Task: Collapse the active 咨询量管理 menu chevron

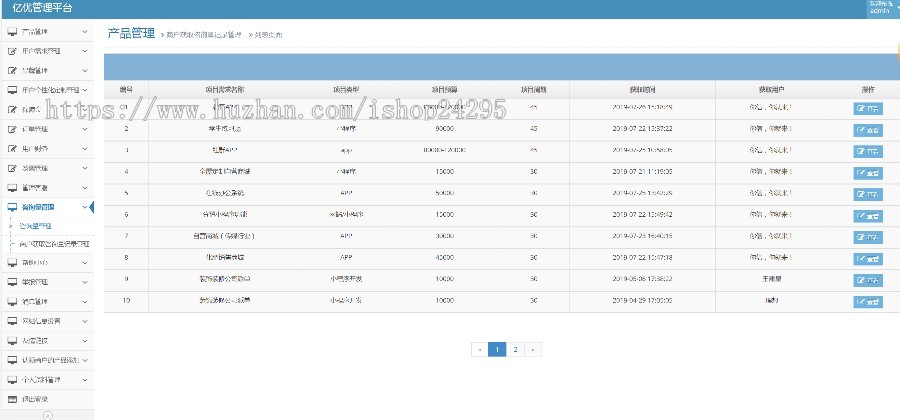Action: pos(85,207)
